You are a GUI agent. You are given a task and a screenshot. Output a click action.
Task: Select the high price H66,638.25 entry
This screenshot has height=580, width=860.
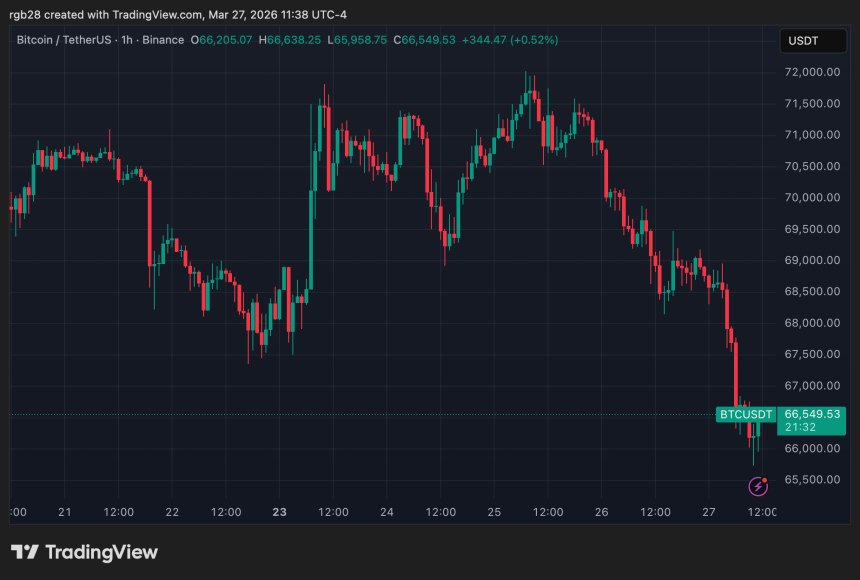[x=293, y=40]
